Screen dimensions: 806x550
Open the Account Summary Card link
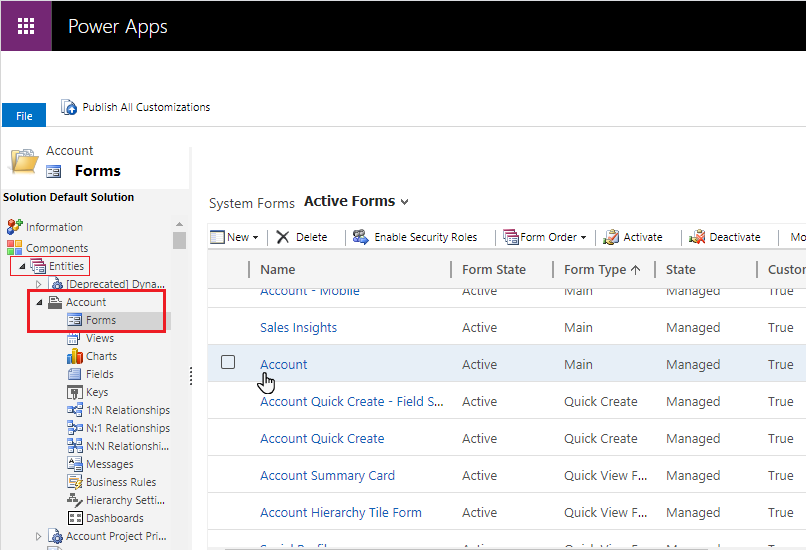[x=327, y=475]
